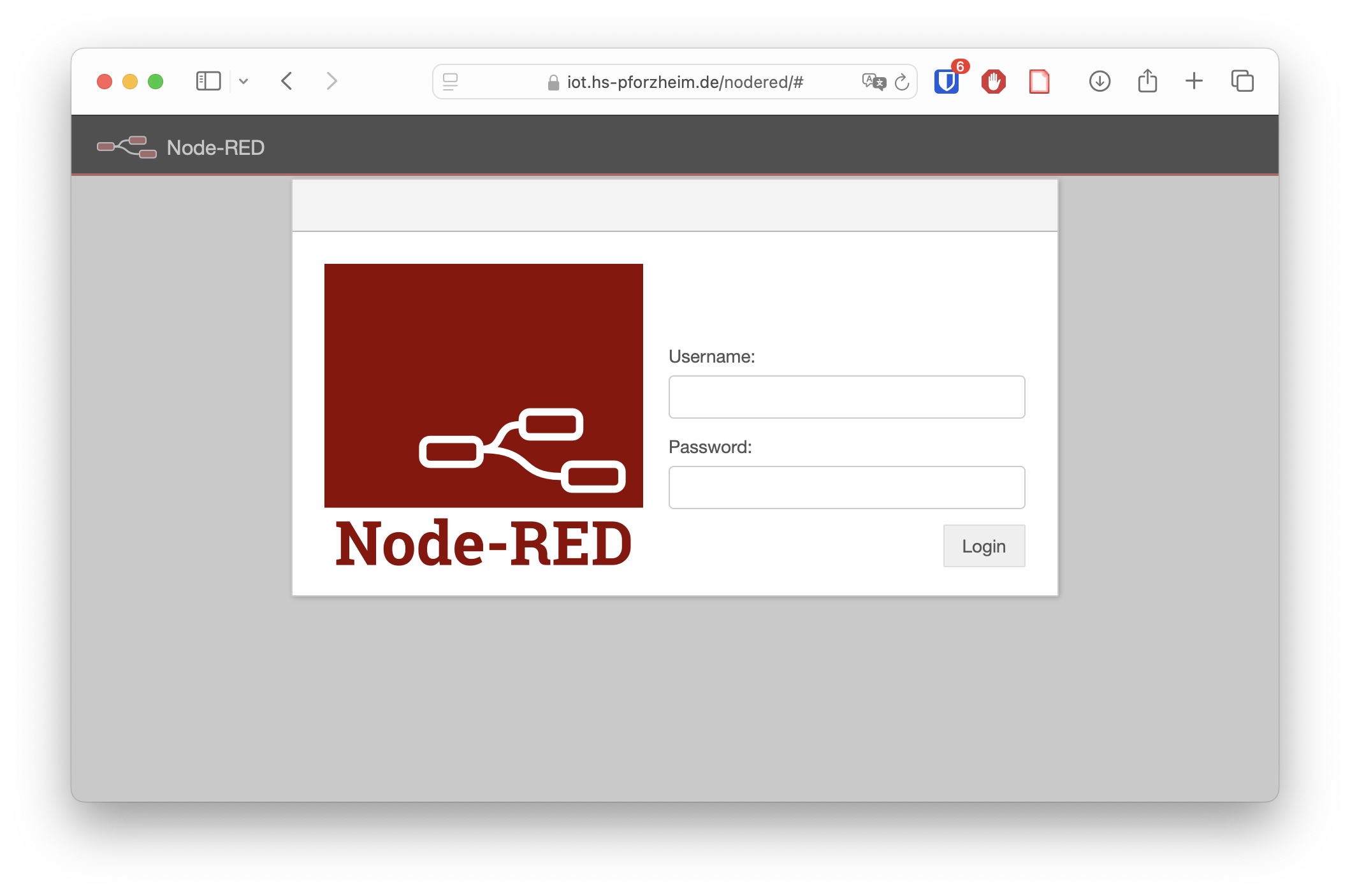Viewport: 1350px width, 896px height.
Task: Toggle the browser sidebar
Action: (x=208, y=81)
